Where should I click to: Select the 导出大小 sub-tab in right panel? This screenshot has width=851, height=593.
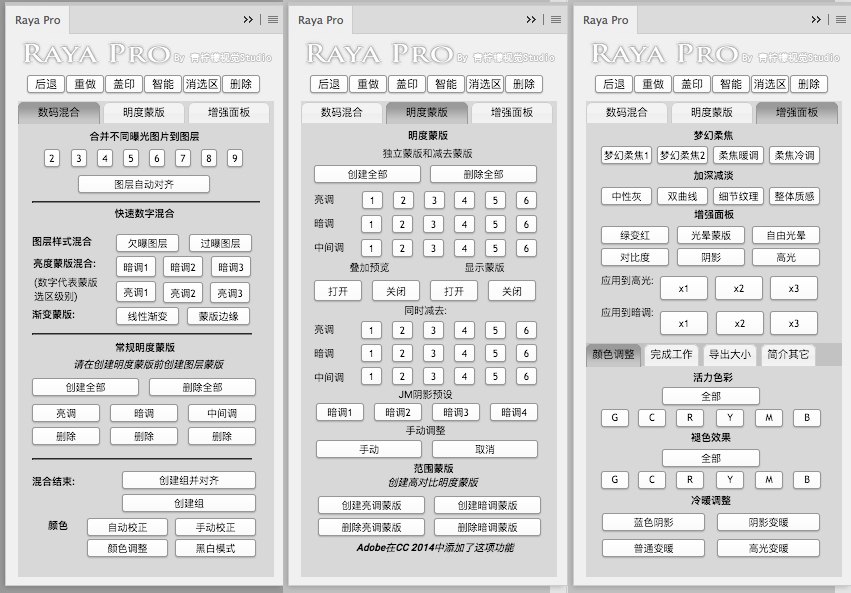pos(729,354)
